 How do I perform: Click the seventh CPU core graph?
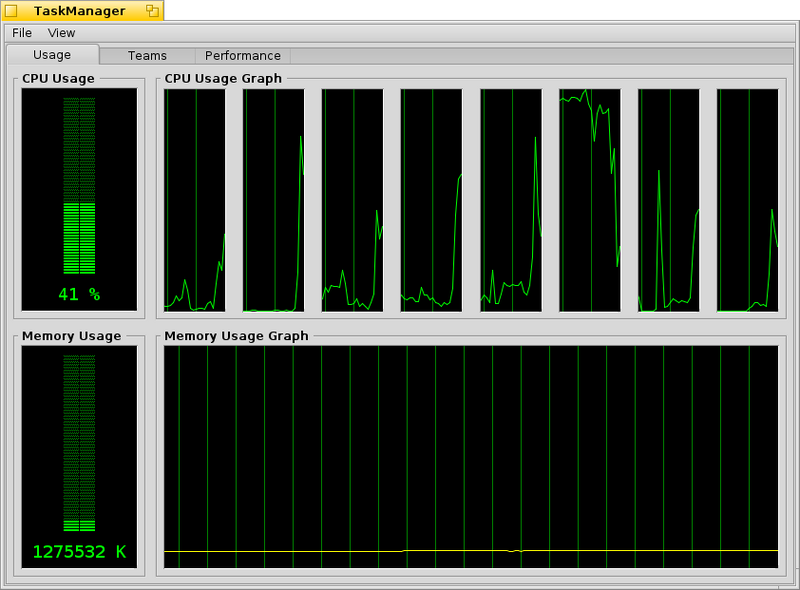(x=669, y=200)
